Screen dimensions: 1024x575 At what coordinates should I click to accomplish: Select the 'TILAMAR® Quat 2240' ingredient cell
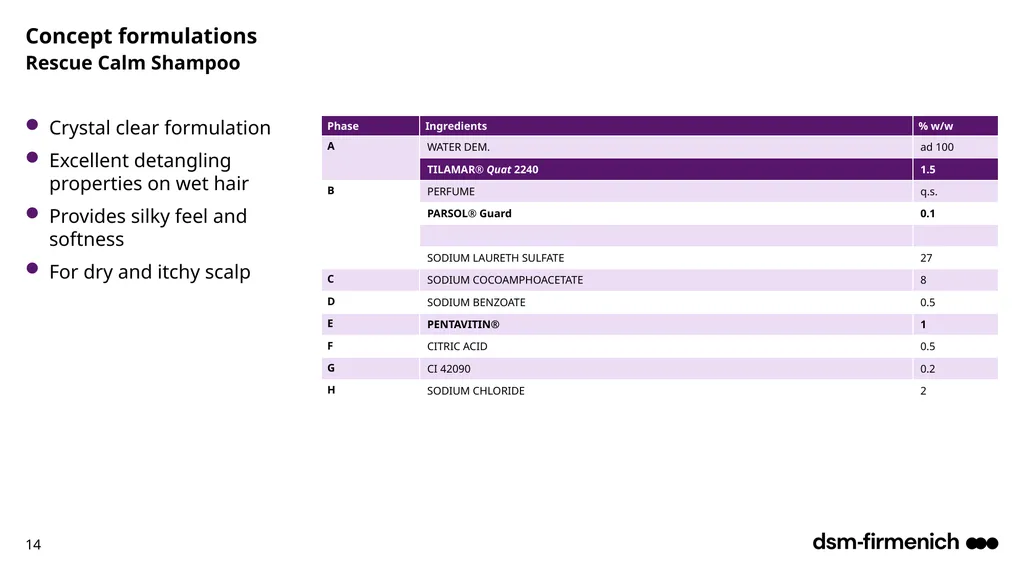(x=666, y=169)
